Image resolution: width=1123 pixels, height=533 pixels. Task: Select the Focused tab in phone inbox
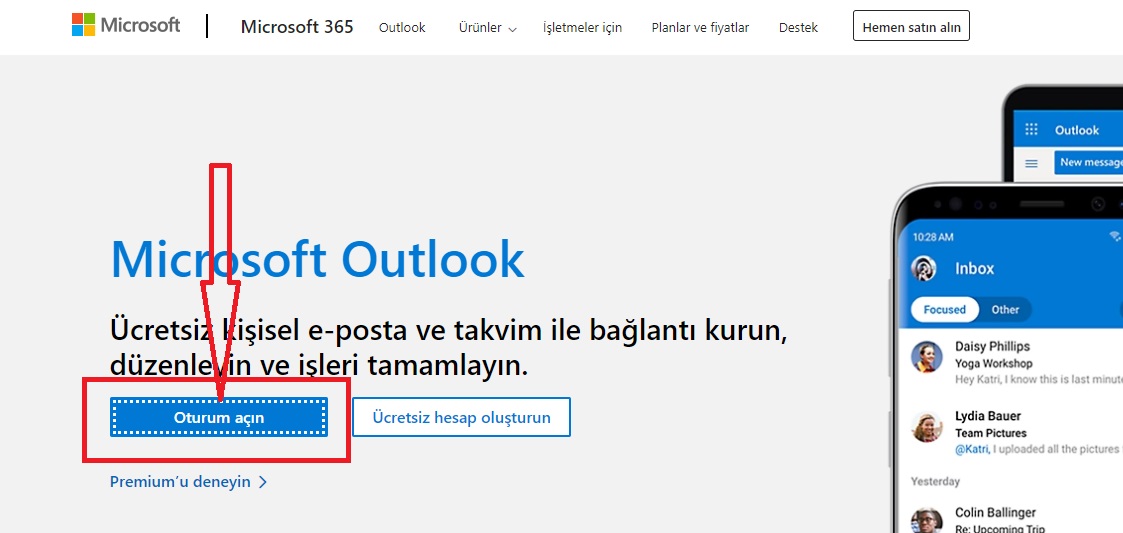click(x=944, y=309)
